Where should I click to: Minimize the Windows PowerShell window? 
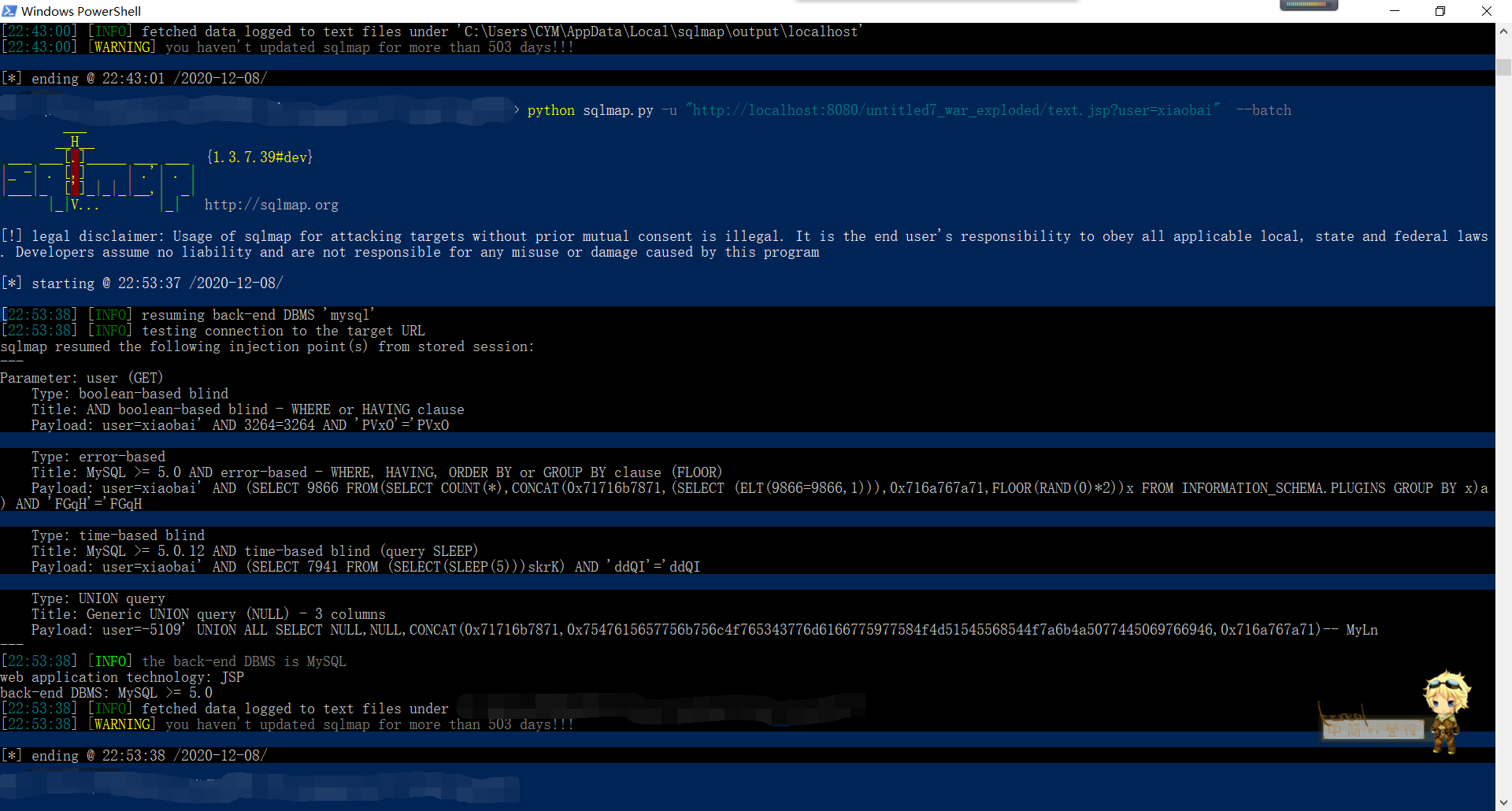pyautogui.click(x=1395, y=11)
